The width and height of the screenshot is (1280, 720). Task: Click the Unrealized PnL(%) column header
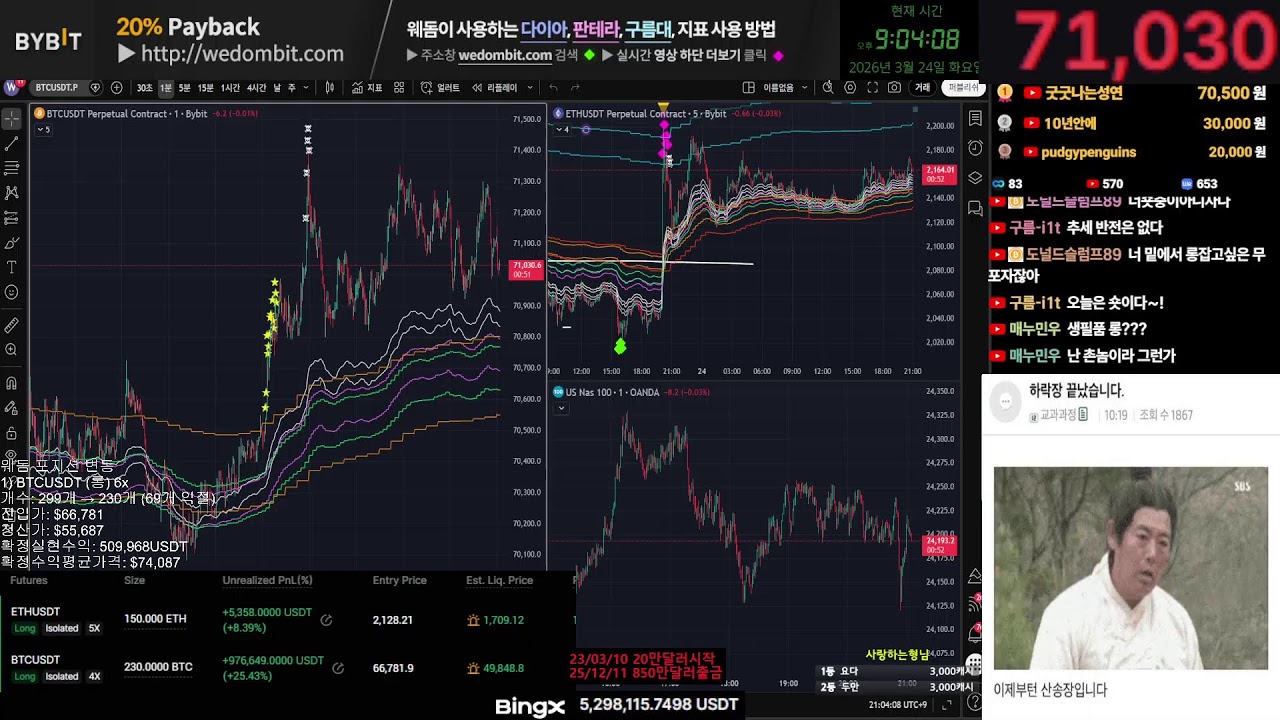(x=267, y=580)
